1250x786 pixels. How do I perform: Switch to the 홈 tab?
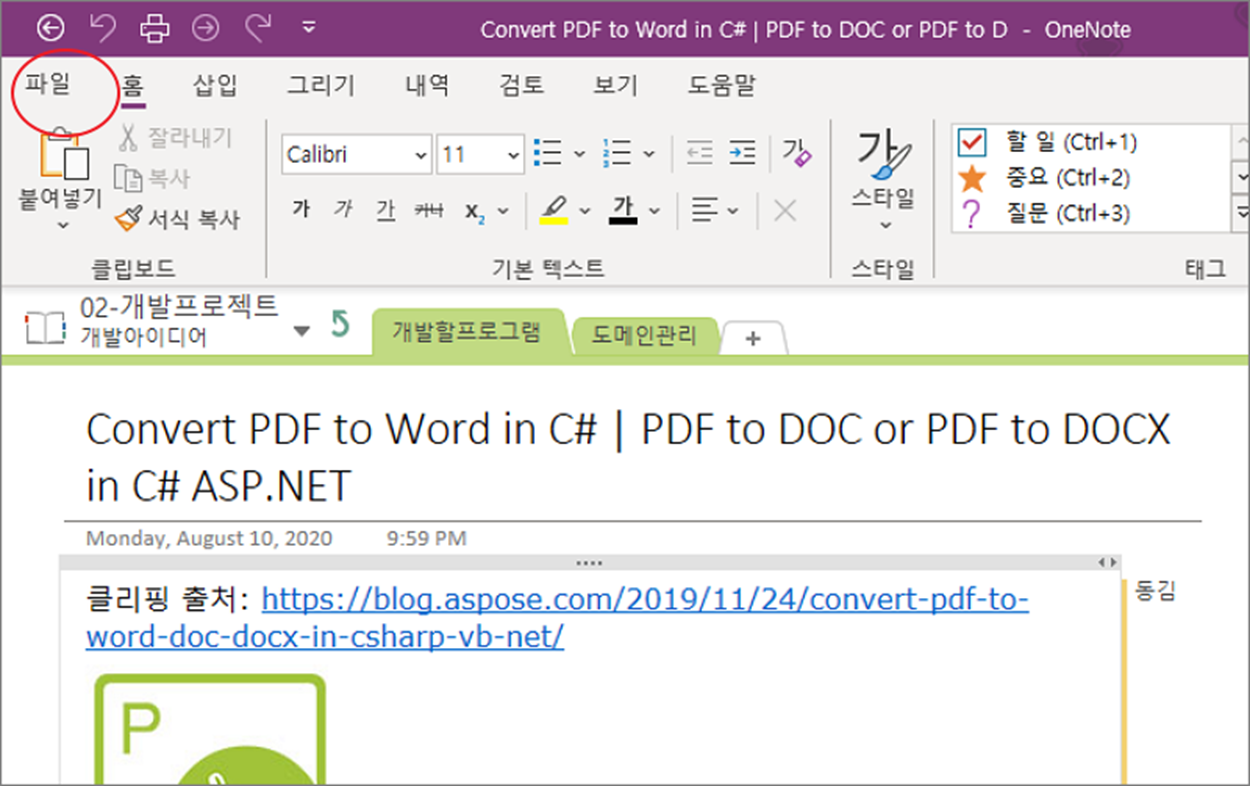(x=133, y=85)
